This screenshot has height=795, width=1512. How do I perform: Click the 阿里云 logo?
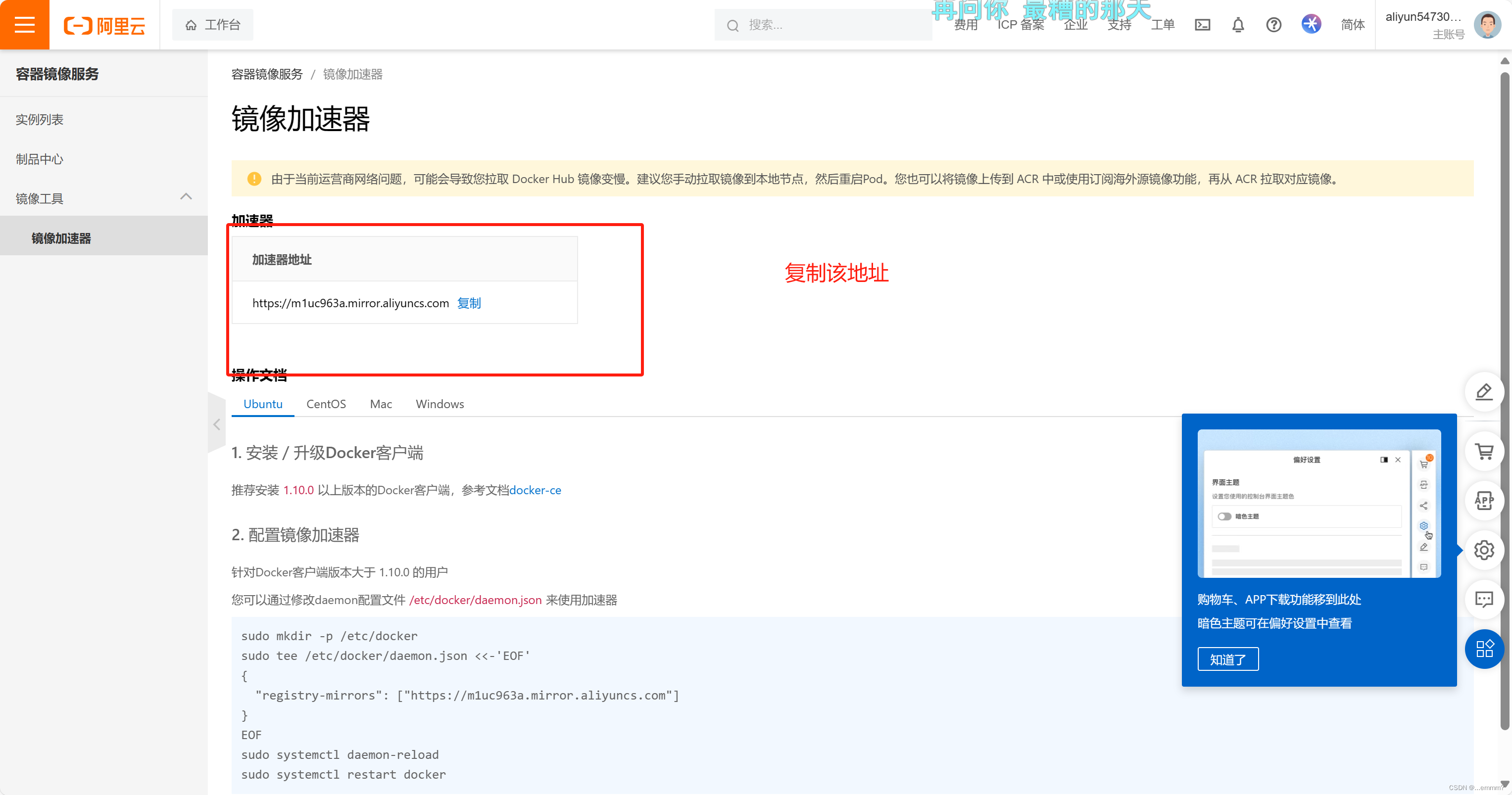tap(104, 25)
